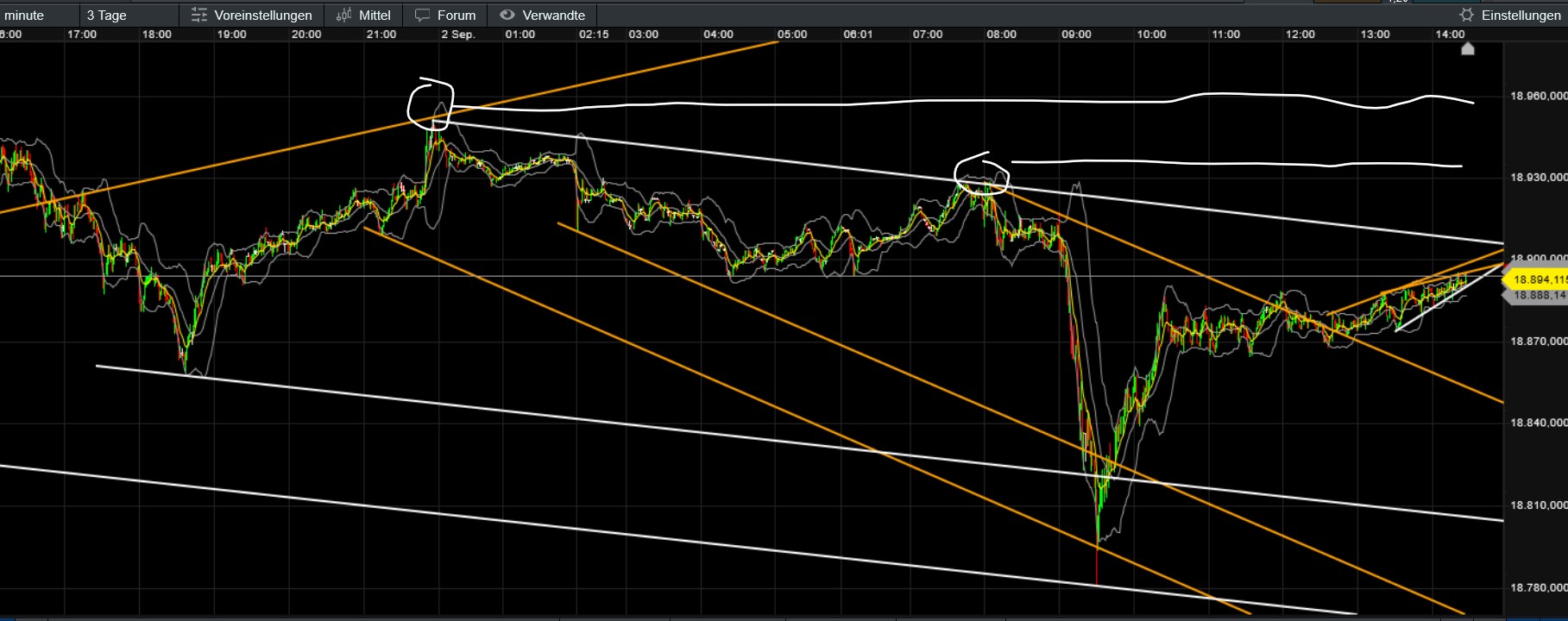This screenshot has height=621, width=1568.
Task: Click the 18.960,000 price axis label
Action: [1539, 96]
